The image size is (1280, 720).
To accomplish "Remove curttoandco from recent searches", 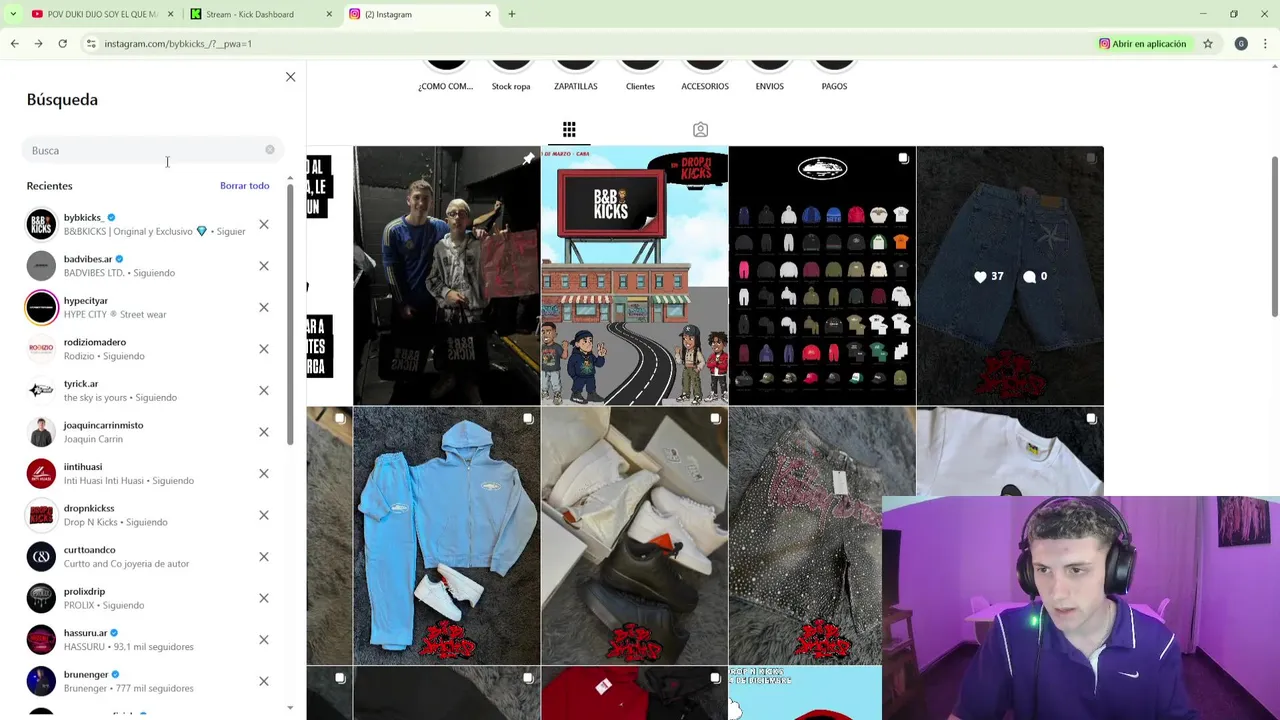I will point(264,557).
